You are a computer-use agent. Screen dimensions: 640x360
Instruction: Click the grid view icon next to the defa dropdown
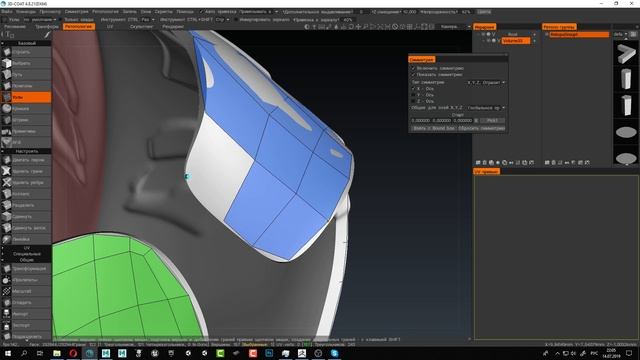click(x=633, y=34)
